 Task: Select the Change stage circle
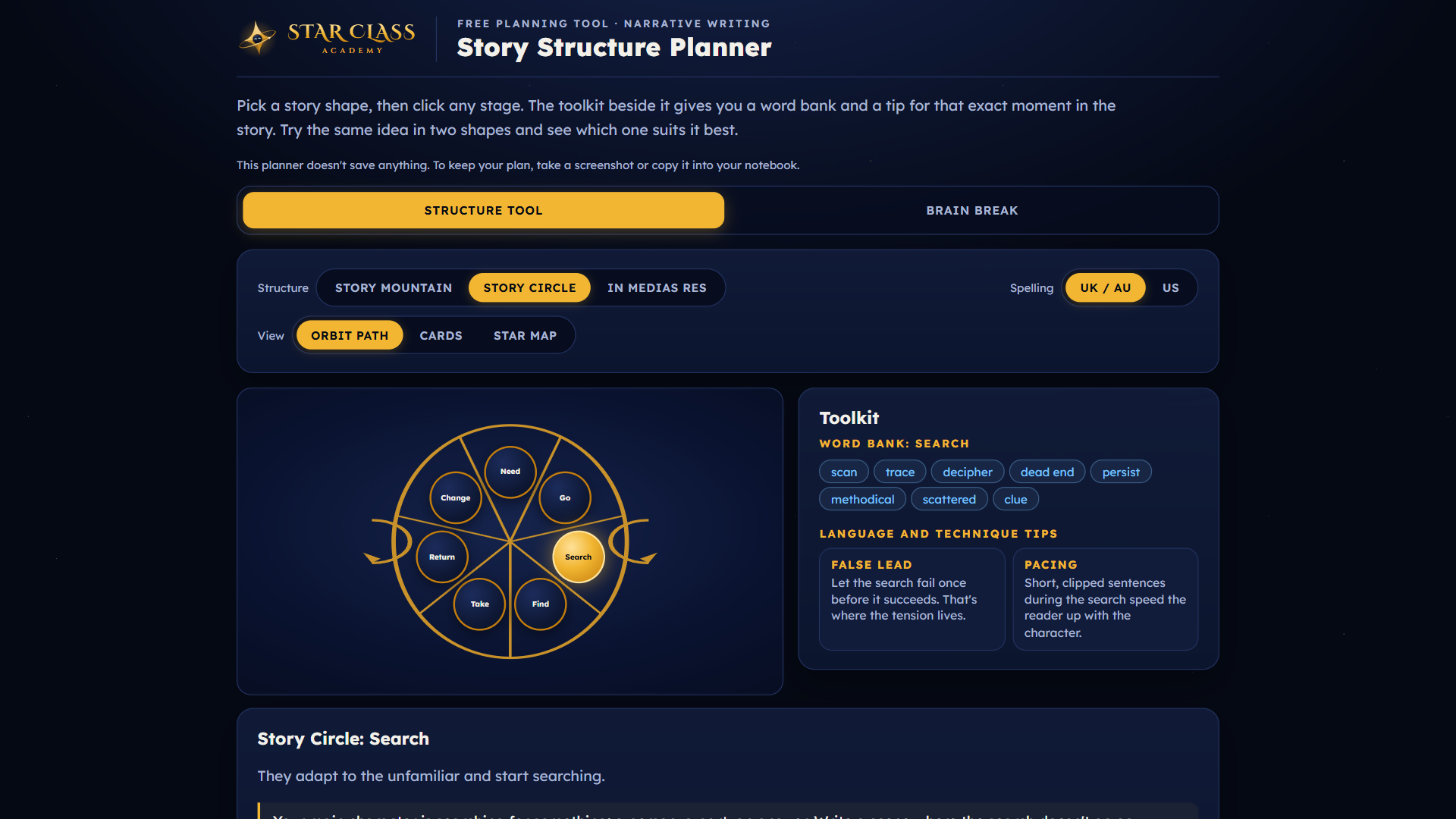(456, 498)
